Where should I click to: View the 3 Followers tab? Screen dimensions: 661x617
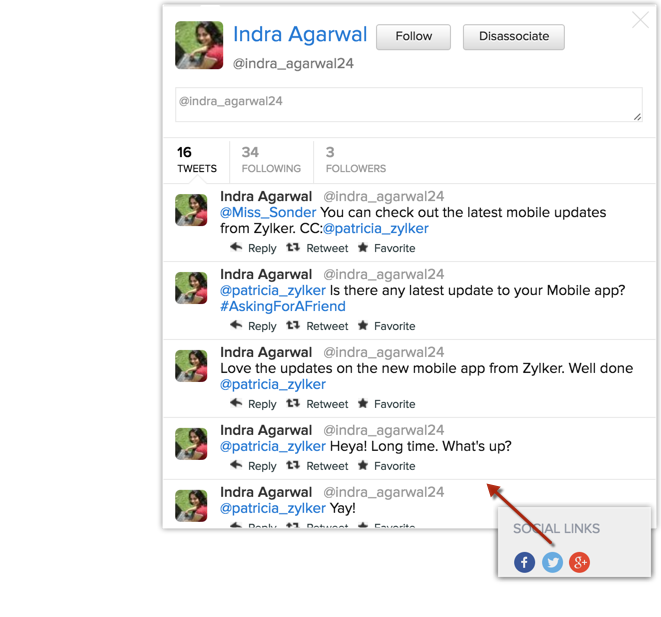pyautogui.click(x=355, y=160)
